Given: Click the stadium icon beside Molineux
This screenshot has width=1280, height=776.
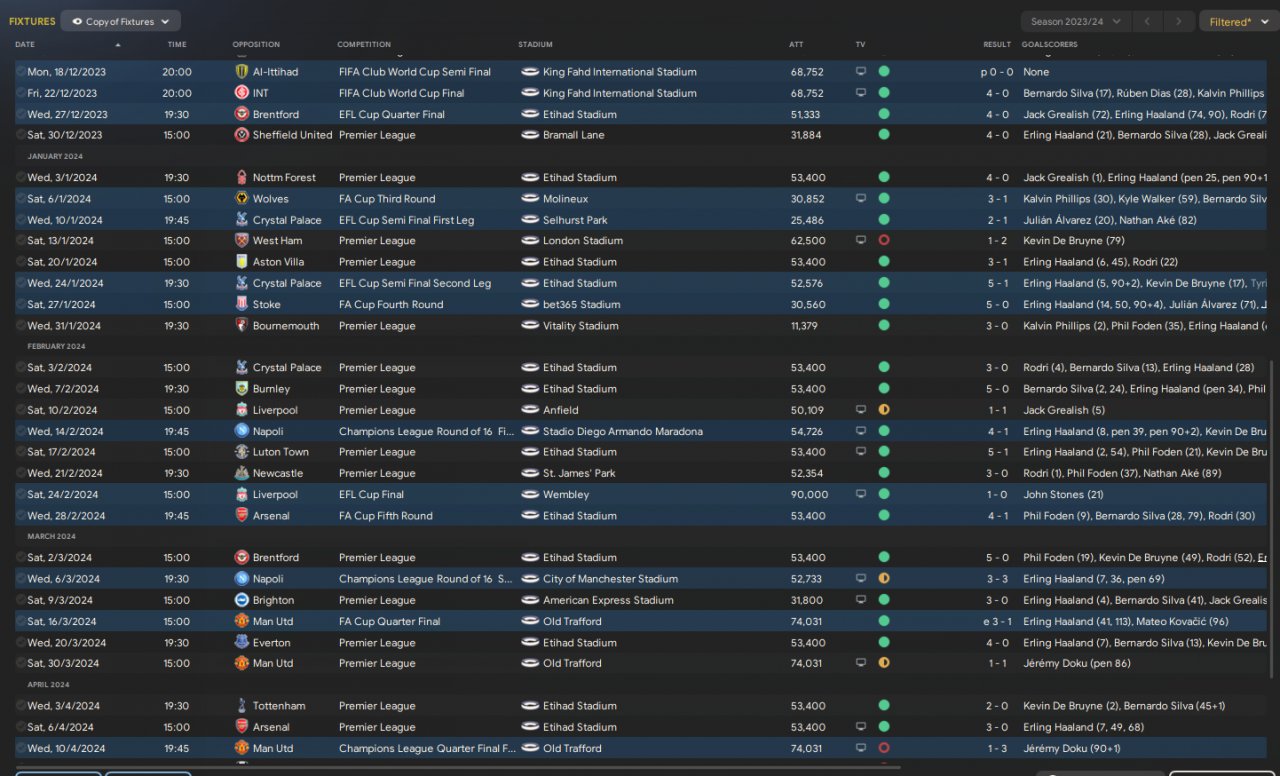Looking at the screenshot, I should 530,199.
